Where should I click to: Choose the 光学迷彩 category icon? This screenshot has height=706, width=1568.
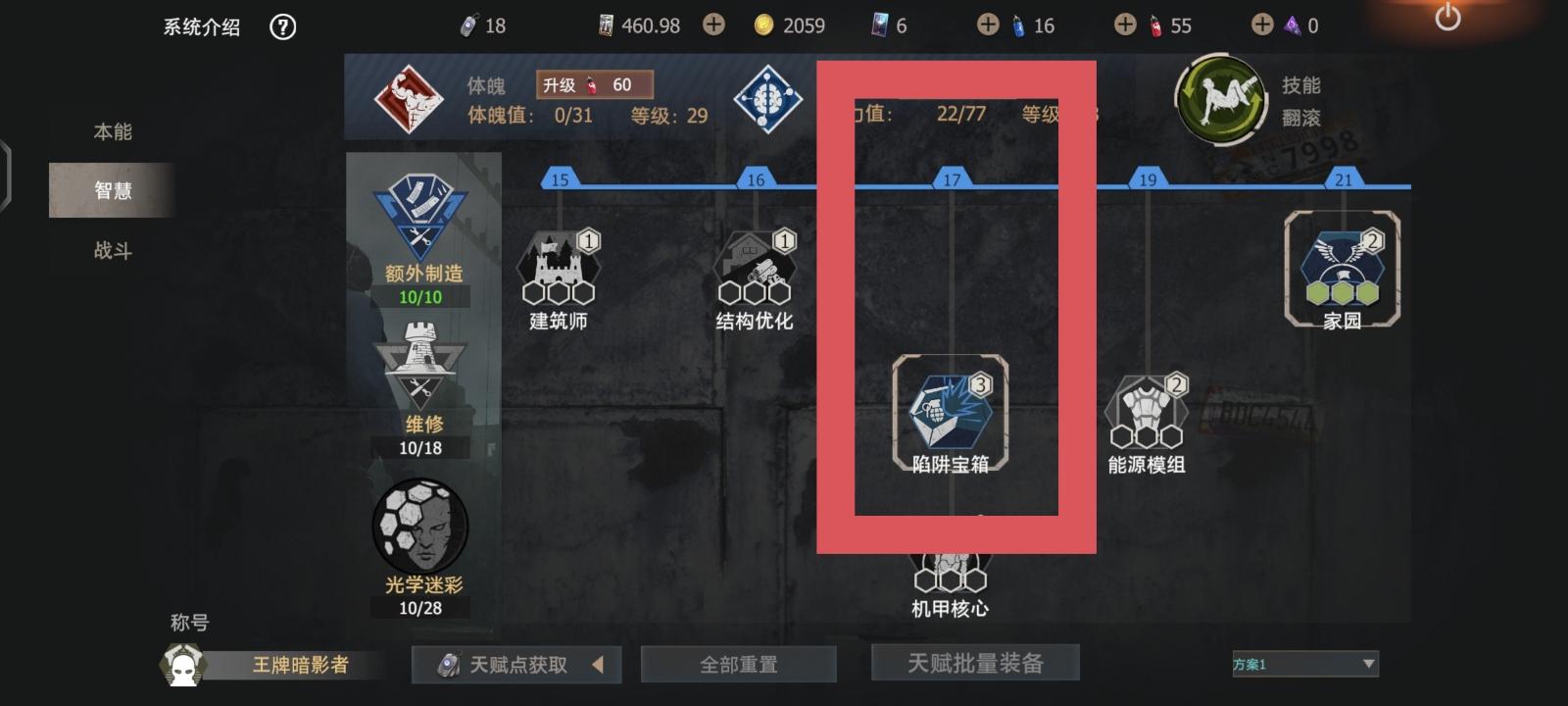(x=420, y=526)
